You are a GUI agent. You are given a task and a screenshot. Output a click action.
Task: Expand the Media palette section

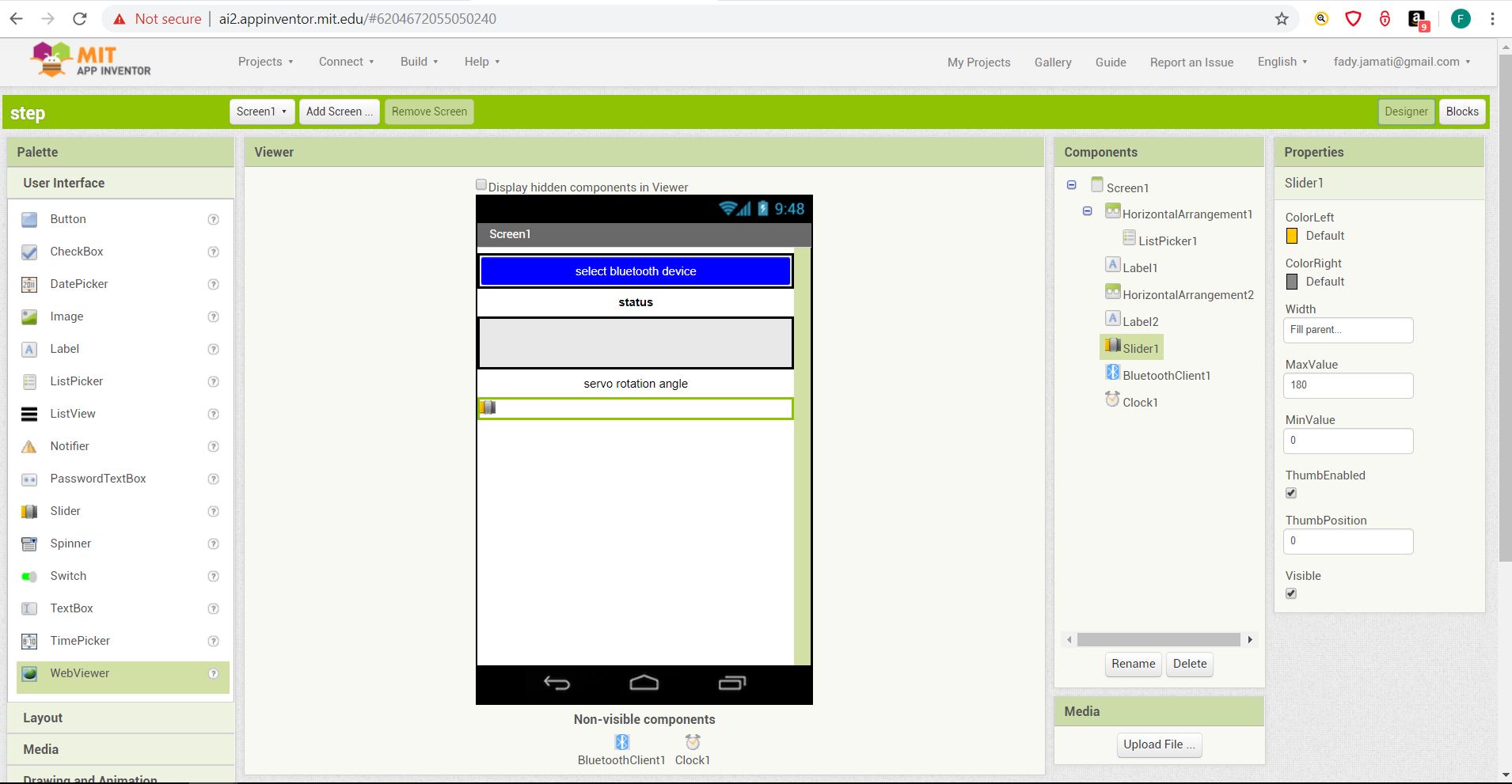(x=121, y=749)
